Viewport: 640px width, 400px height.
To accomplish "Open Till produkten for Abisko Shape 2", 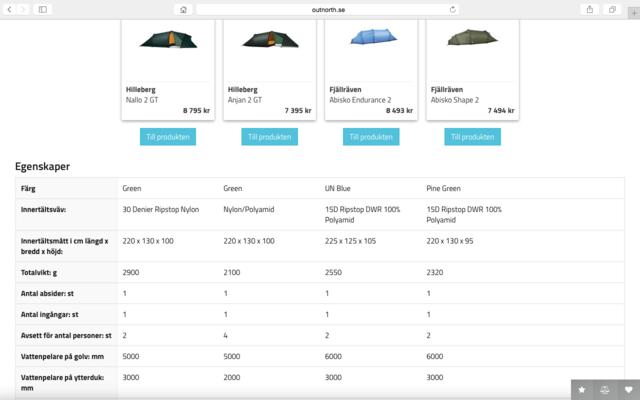I will click(x=472, y=137).
